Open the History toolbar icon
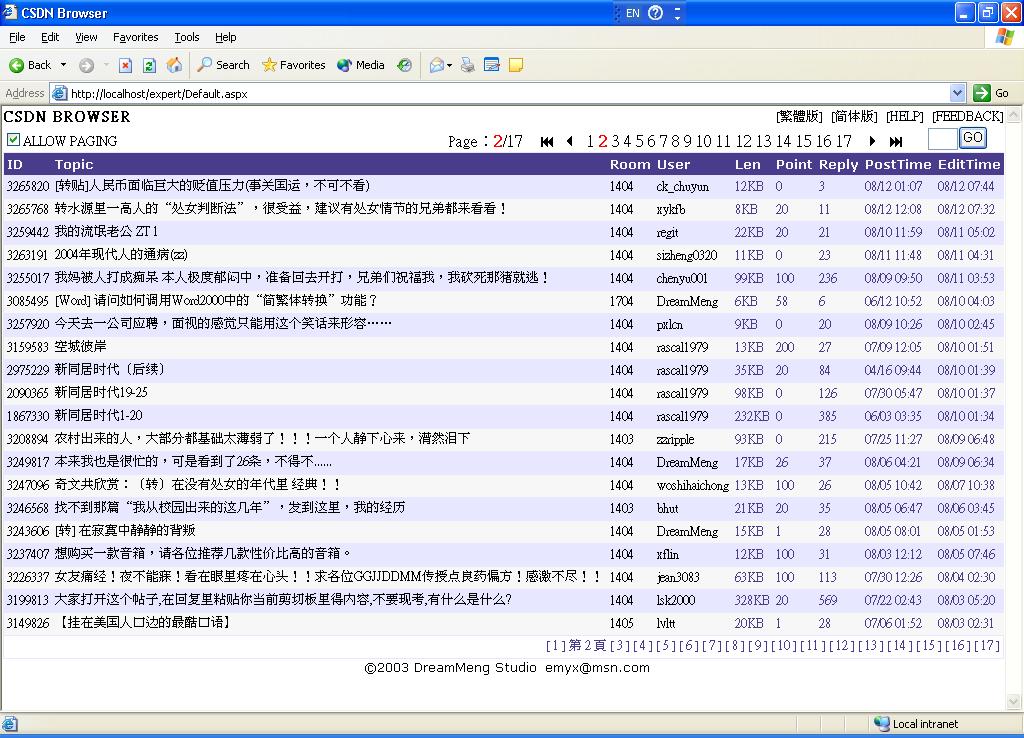The image size is (1024, 738). tap(405, 65)
